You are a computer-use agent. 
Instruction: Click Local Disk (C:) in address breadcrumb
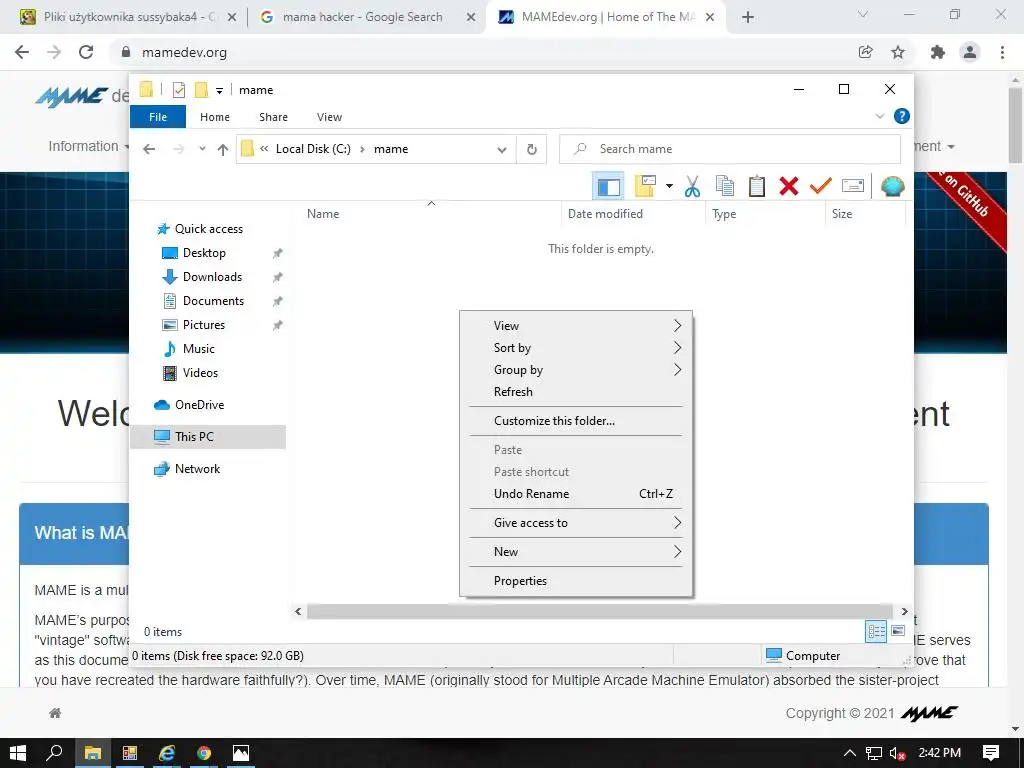click(x=313, y=149)
